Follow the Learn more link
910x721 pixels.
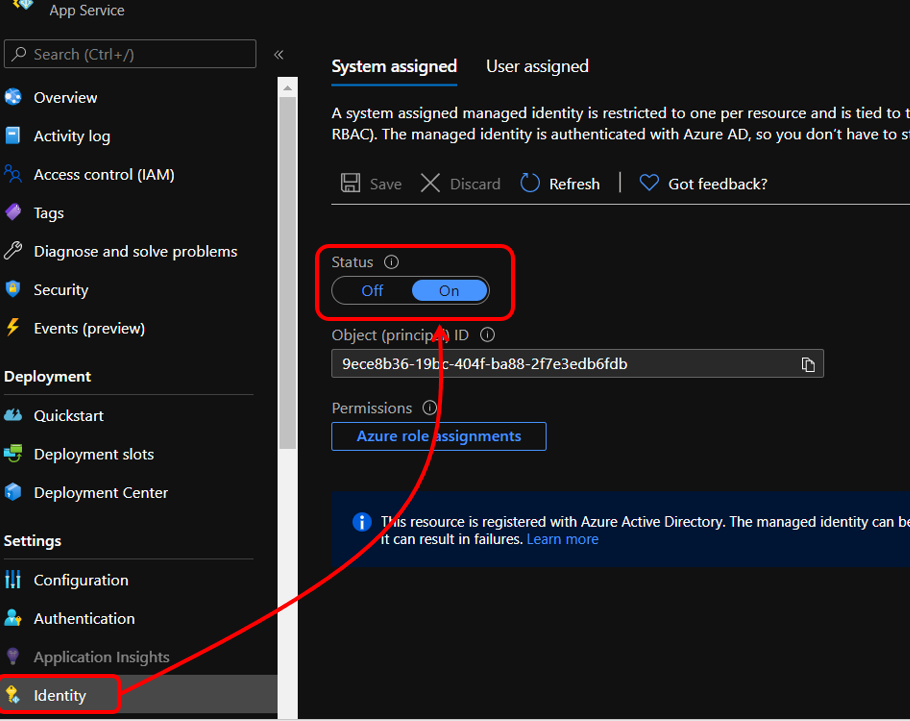[x=562, y=539]
